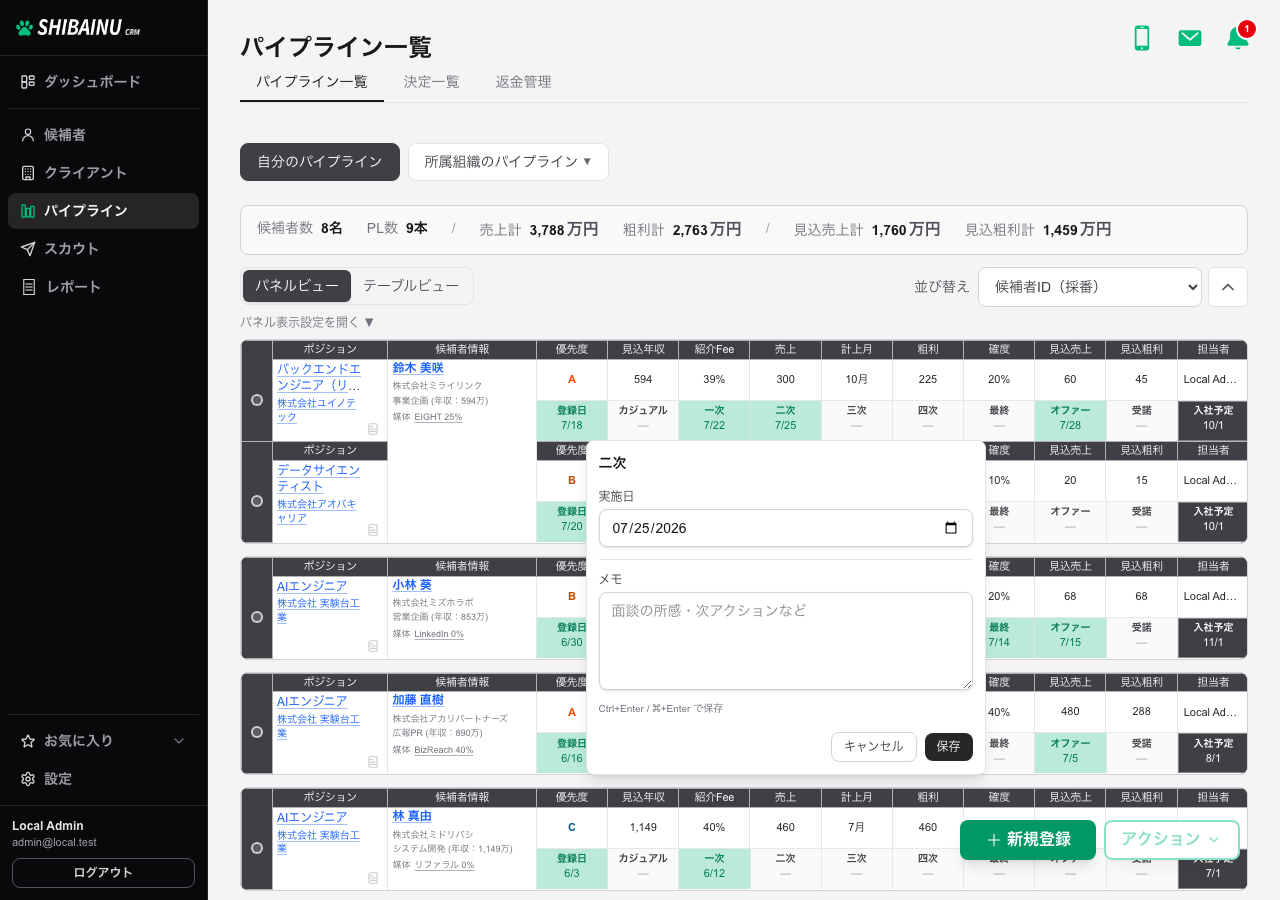Screen dimensions: 1280x900
Task: Open the 並び替え sort select box
Action: [1090, 287]
